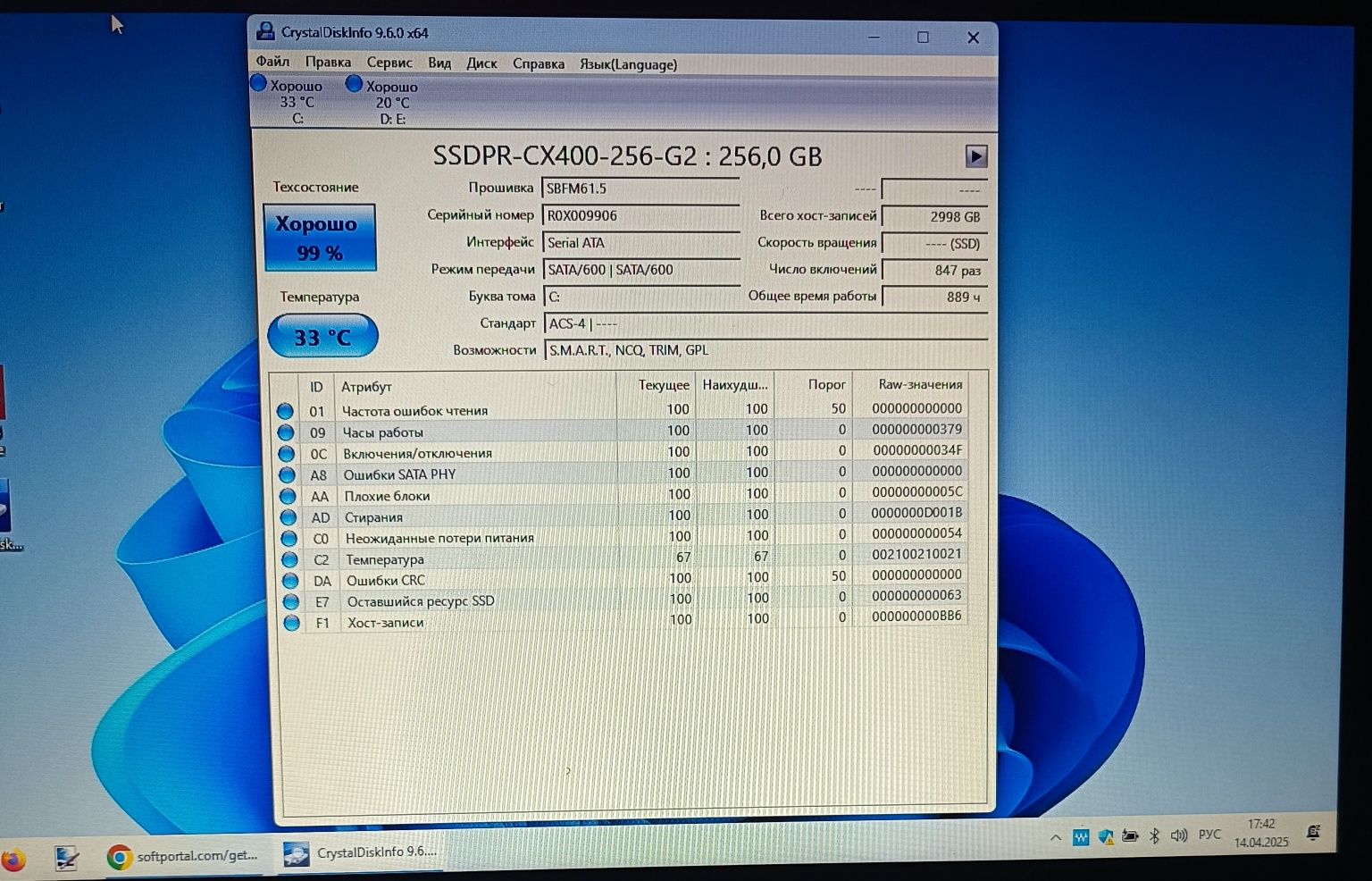This screenshot has height=881, width=1372.
Task: Click status icon for Температура attribute row
Action: tap(289, 559)
